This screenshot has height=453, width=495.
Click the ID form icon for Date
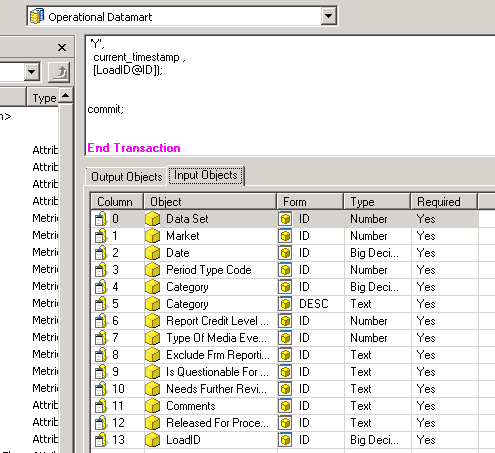point(285,253)
